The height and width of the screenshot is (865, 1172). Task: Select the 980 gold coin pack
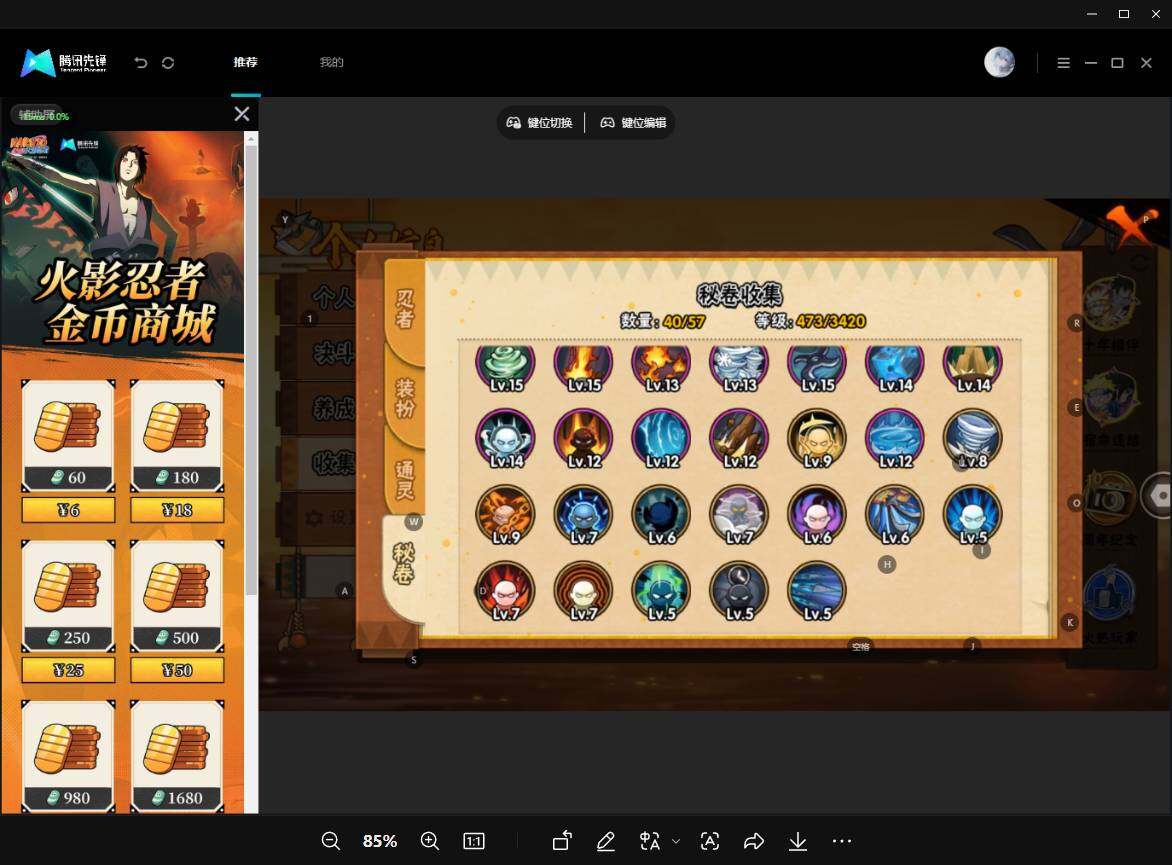(x=68, y=756)
